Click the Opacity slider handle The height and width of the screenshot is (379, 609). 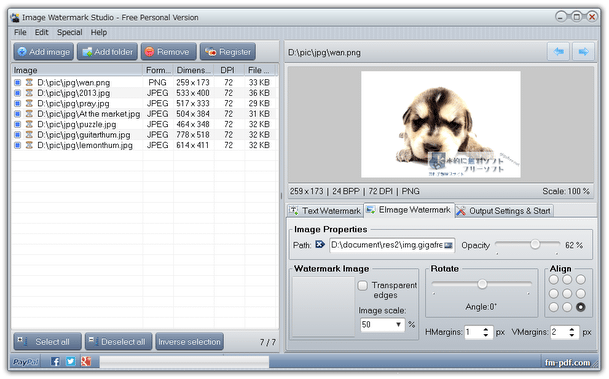(535, 244)
